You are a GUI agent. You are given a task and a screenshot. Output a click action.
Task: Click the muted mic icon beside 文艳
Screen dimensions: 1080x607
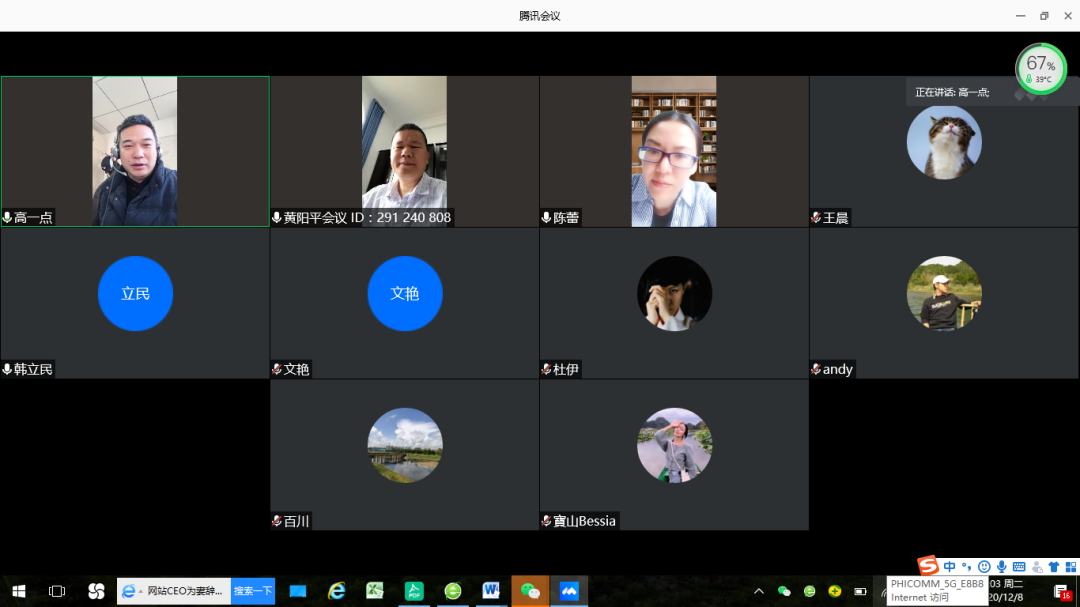[x=277, y=369]
